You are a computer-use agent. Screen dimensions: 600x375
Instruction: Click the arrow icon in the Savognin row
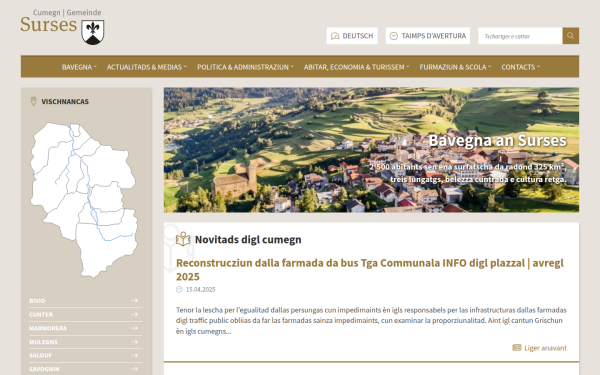[x=134, y=369]
